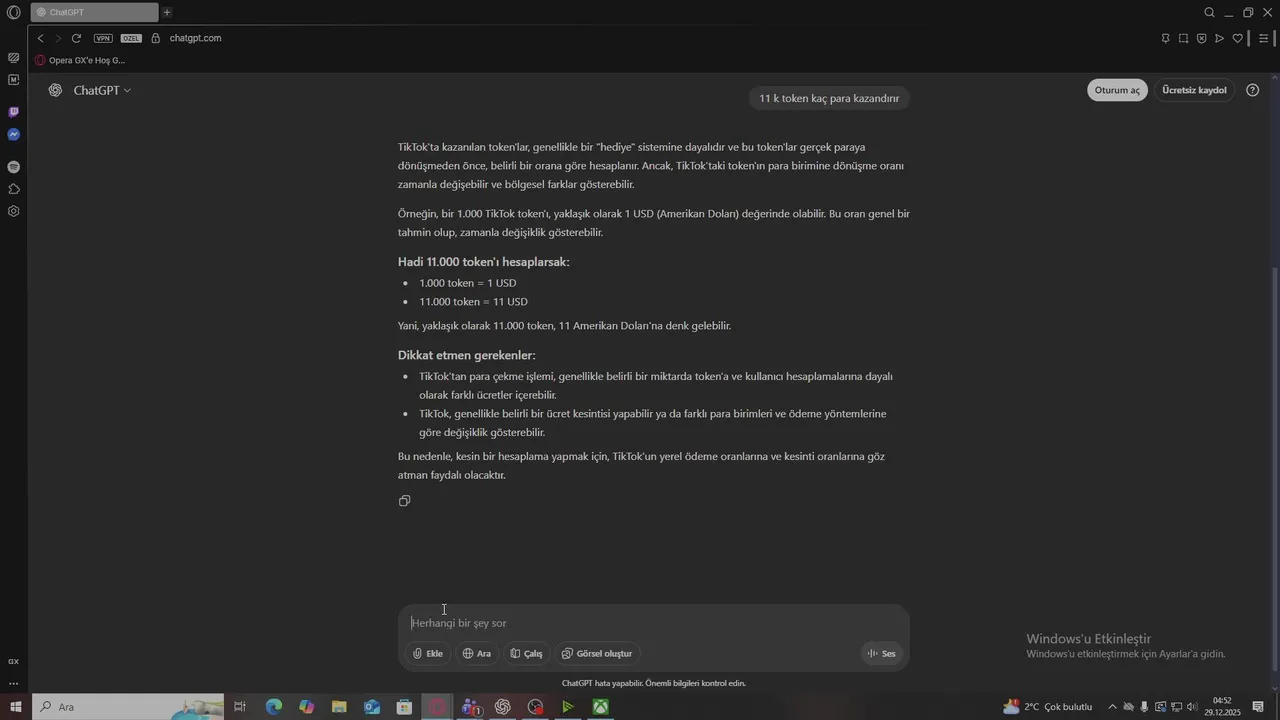Screen dimensions: 1280x720
Task: Open Spotify in the Opera sidebar
Action: (13, 167)
